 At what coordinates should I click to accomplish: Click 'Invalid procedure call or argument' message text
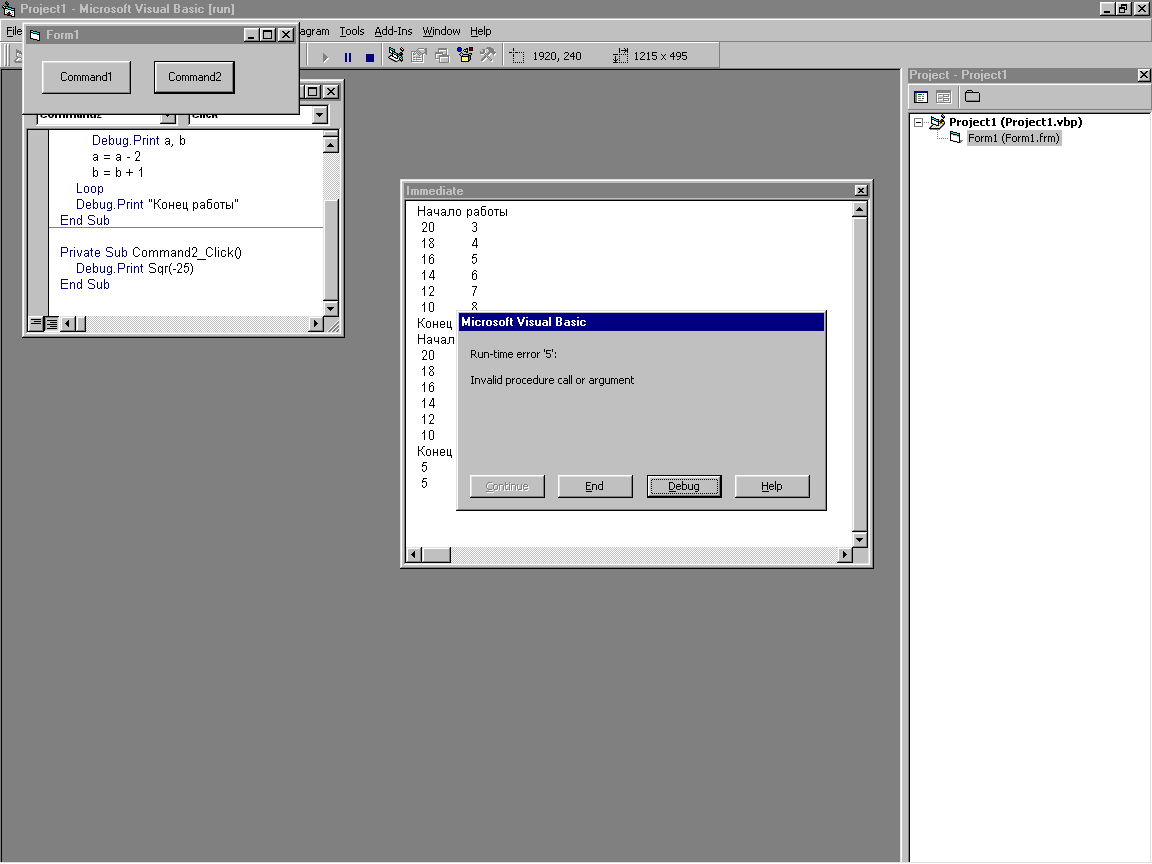tap(552, 381)
